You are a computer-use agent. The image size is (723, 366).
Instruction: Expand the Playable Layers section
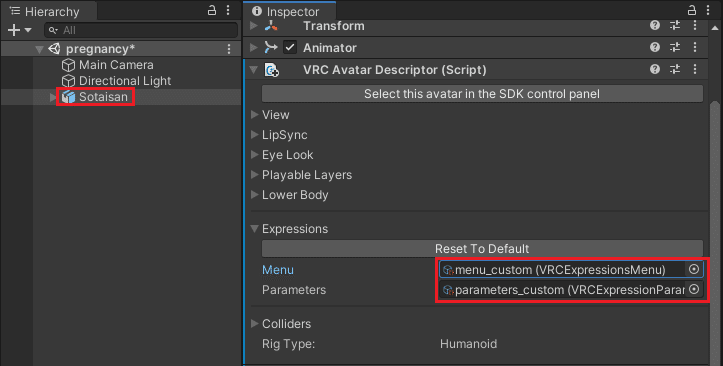point(255,175)
